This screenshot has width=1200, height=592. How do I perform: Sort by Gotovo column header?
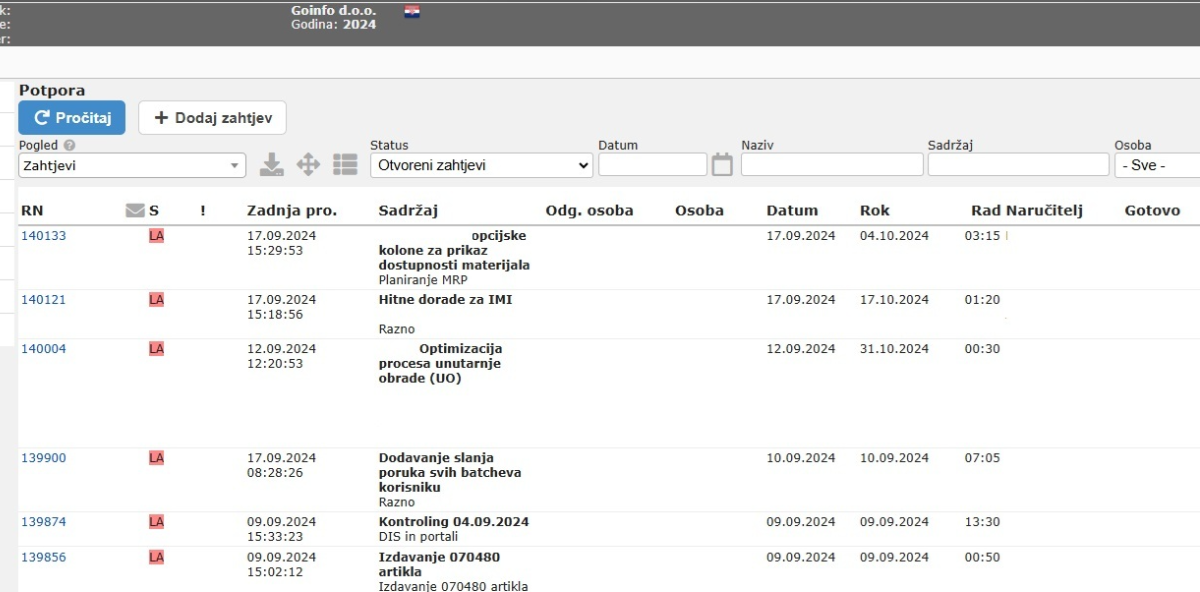click(1152, 211)
